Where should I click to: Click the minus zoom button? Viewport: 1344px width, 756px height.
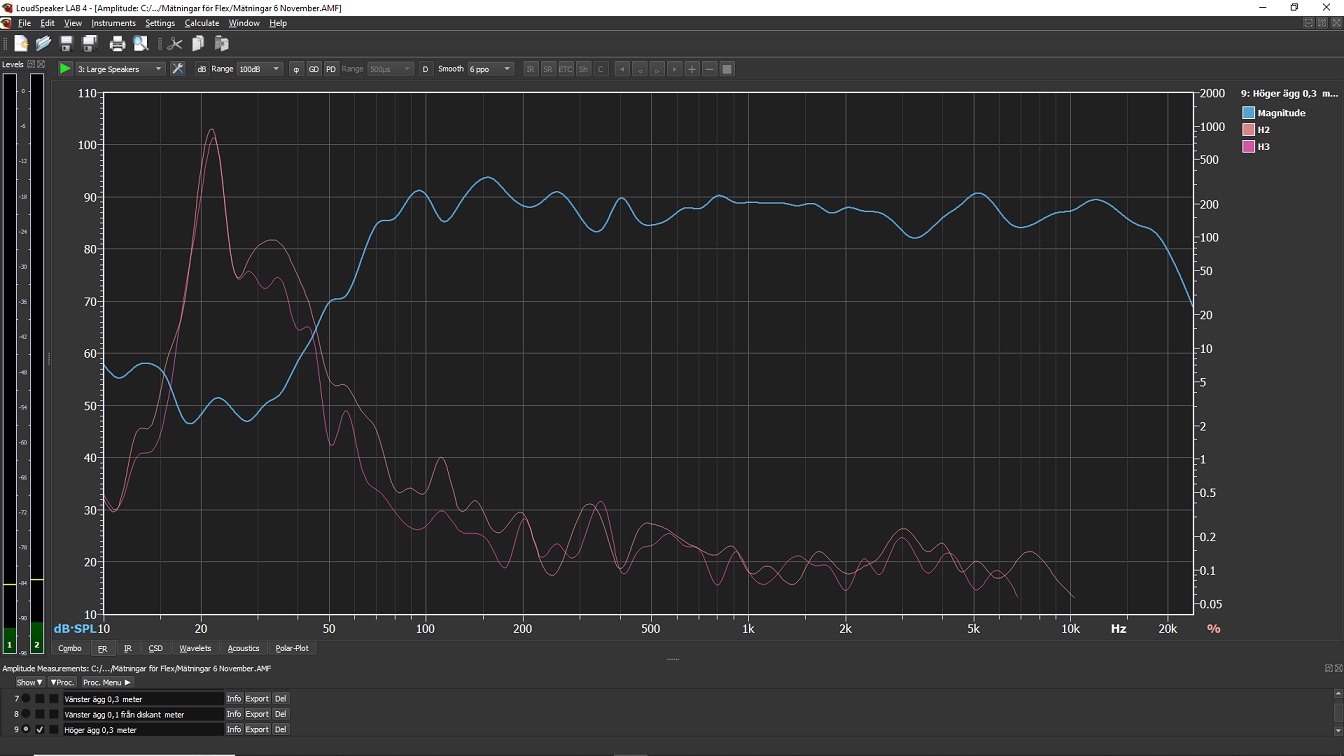click(709, 69)
